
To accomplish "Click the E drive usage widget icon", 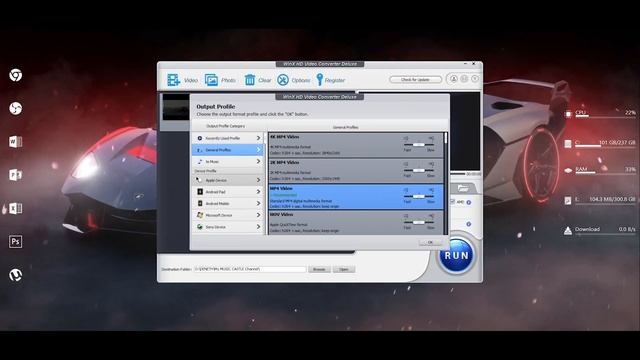I will click(x=568, y=200).
